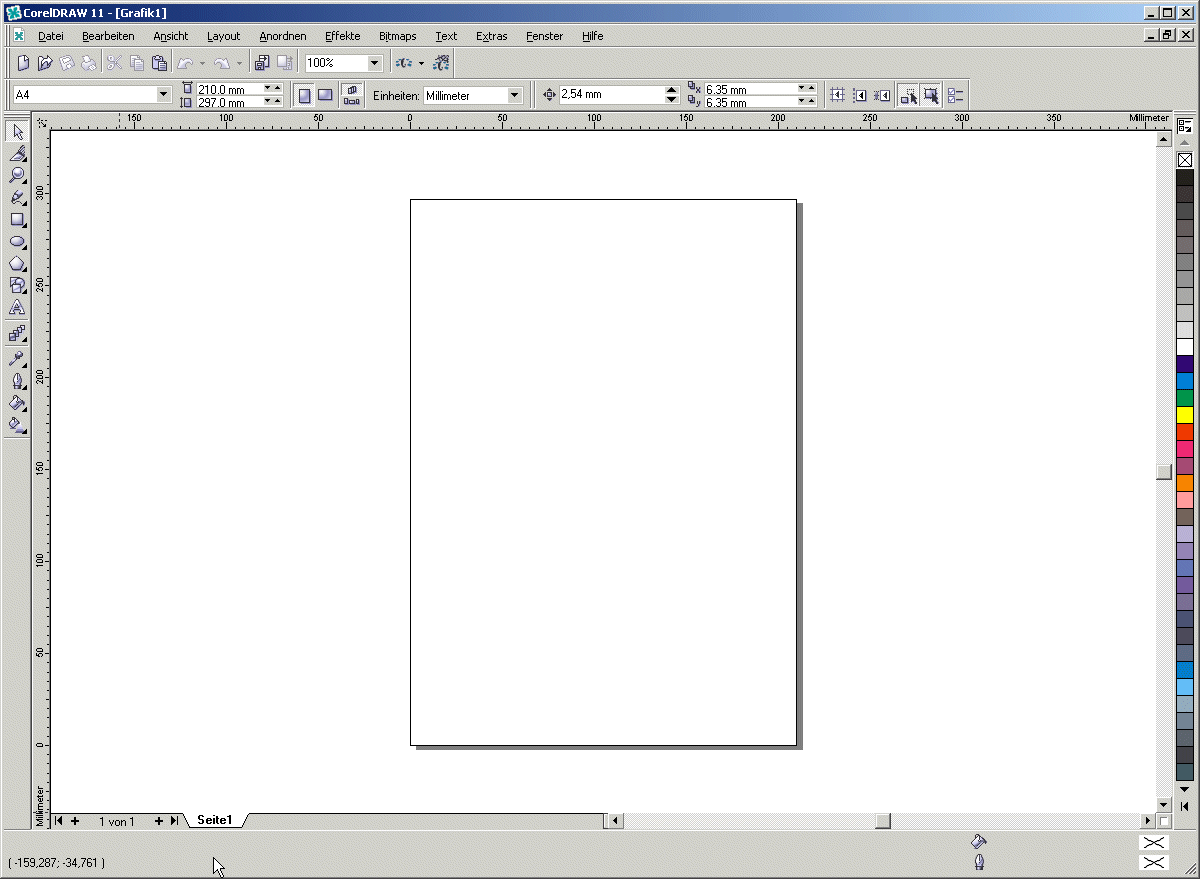
Task: Toggle draw complex objects when moving
Action: (908, 95)
